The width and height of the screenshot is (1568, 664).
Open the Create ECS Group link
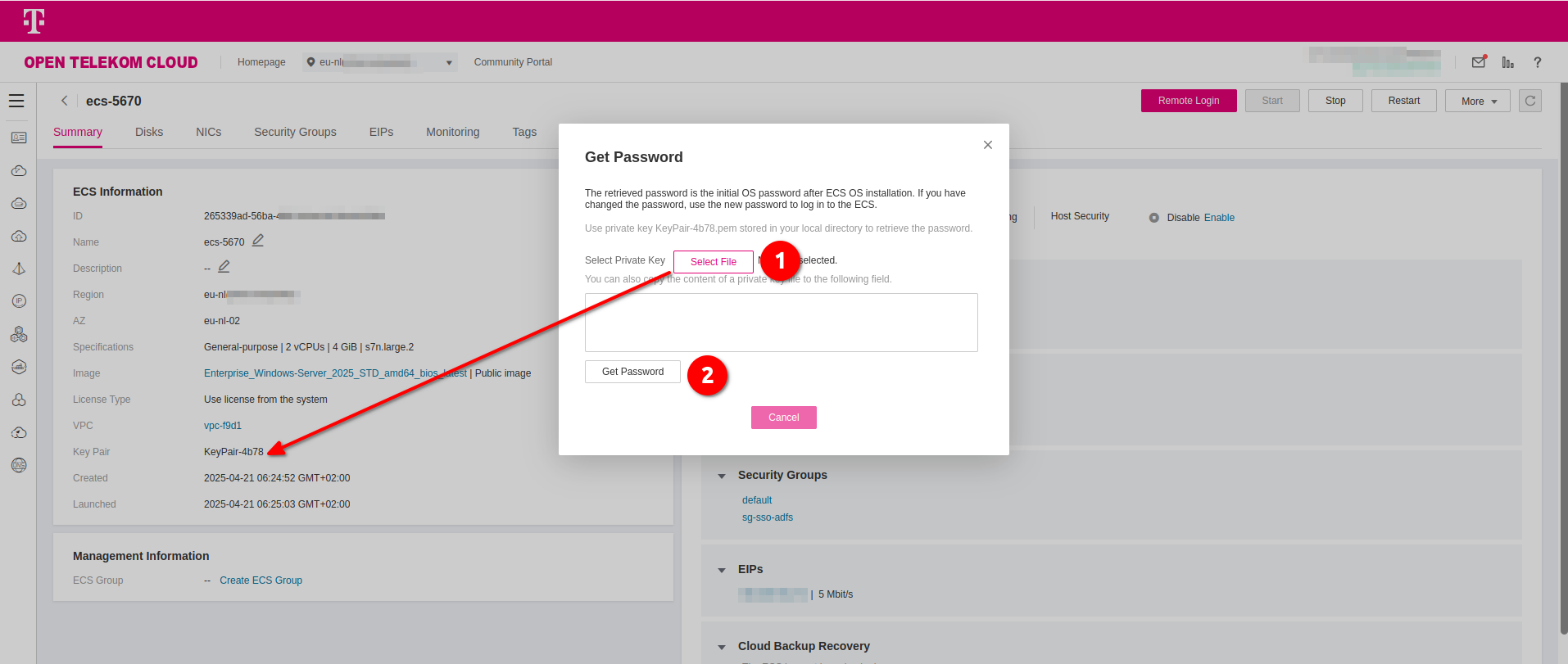[x=261, y=580]
